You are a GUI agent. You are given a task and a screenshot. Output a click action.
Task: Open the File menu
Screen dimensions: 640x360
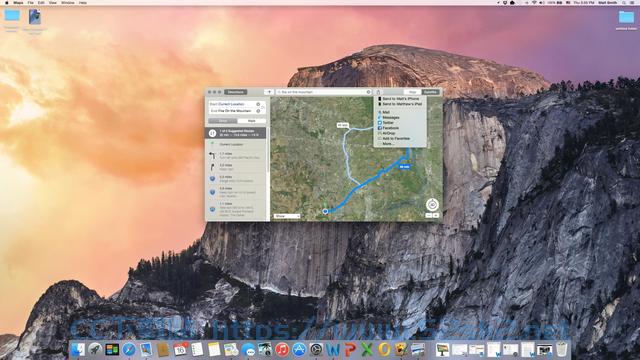pyautogui.click(x=31, y=2)
